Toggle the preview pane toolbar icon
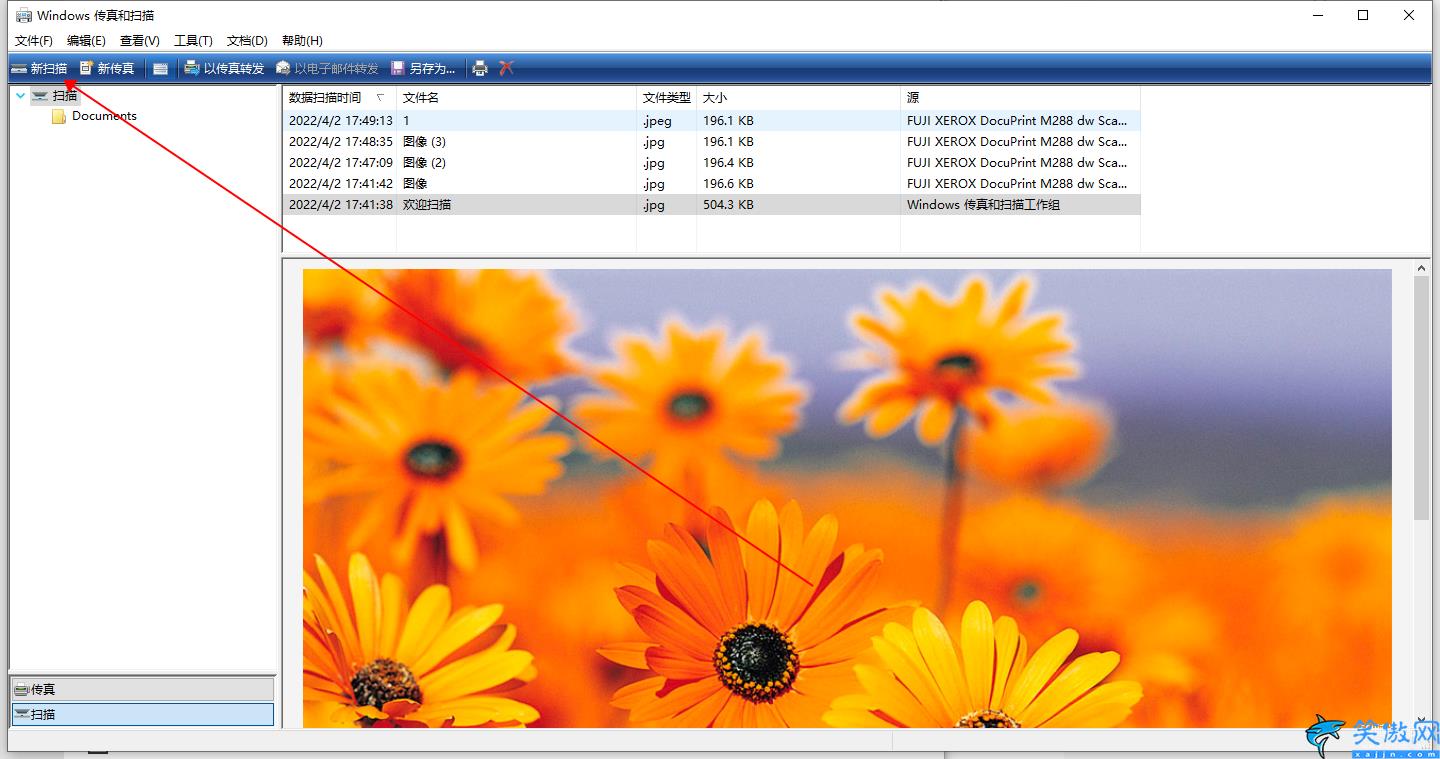1440x759 pixels. click(x=160, y=68)
